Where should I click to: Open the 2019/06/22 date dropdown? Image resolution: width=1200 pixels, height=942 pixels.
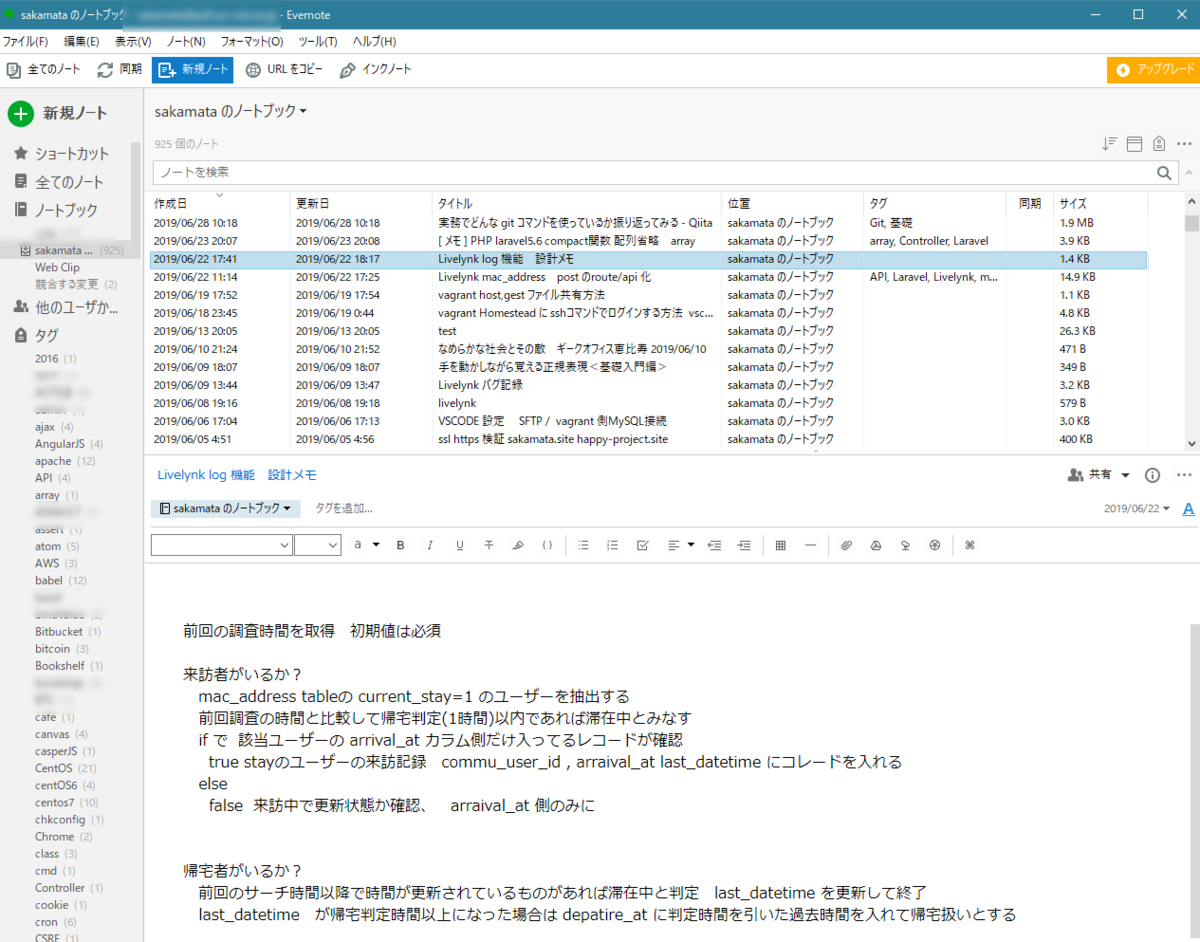[1137, 509]
